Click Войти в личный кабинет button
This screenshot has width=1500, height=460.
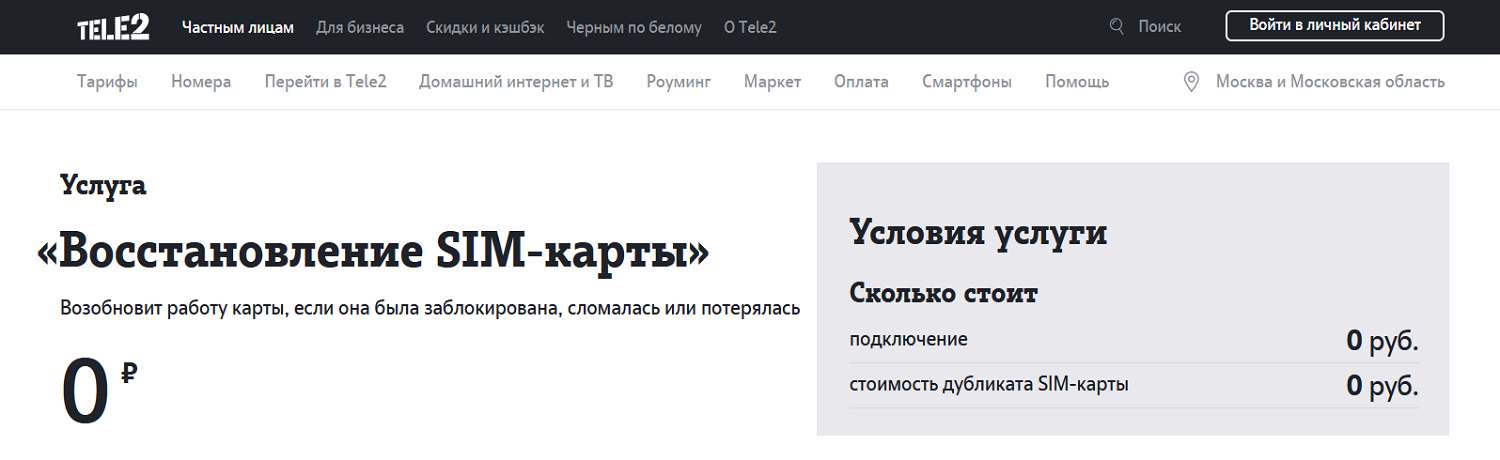[x=1335, y=26]
